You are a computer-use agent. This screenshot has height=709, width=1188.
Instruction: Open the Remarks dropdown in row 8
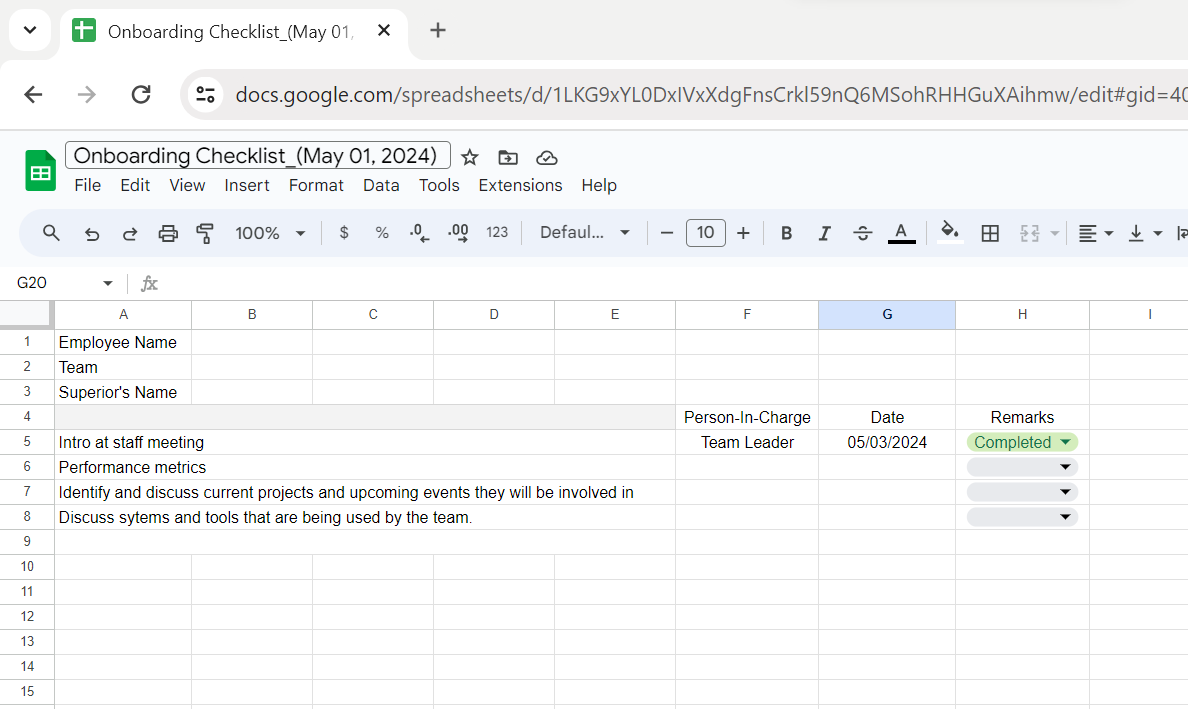click(1022, 517)
